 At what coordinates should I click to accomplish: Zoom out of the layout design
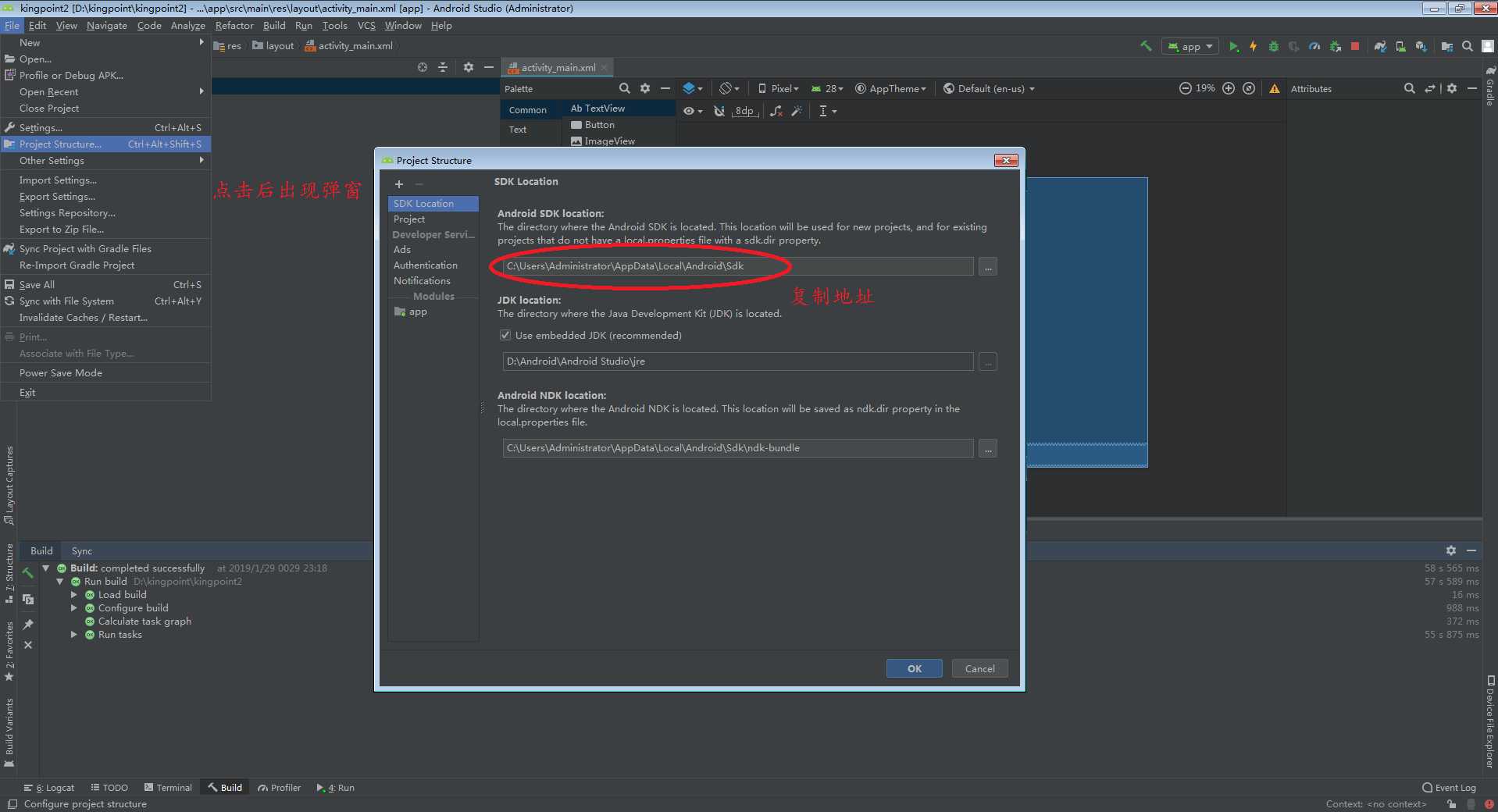[1185, 88]
